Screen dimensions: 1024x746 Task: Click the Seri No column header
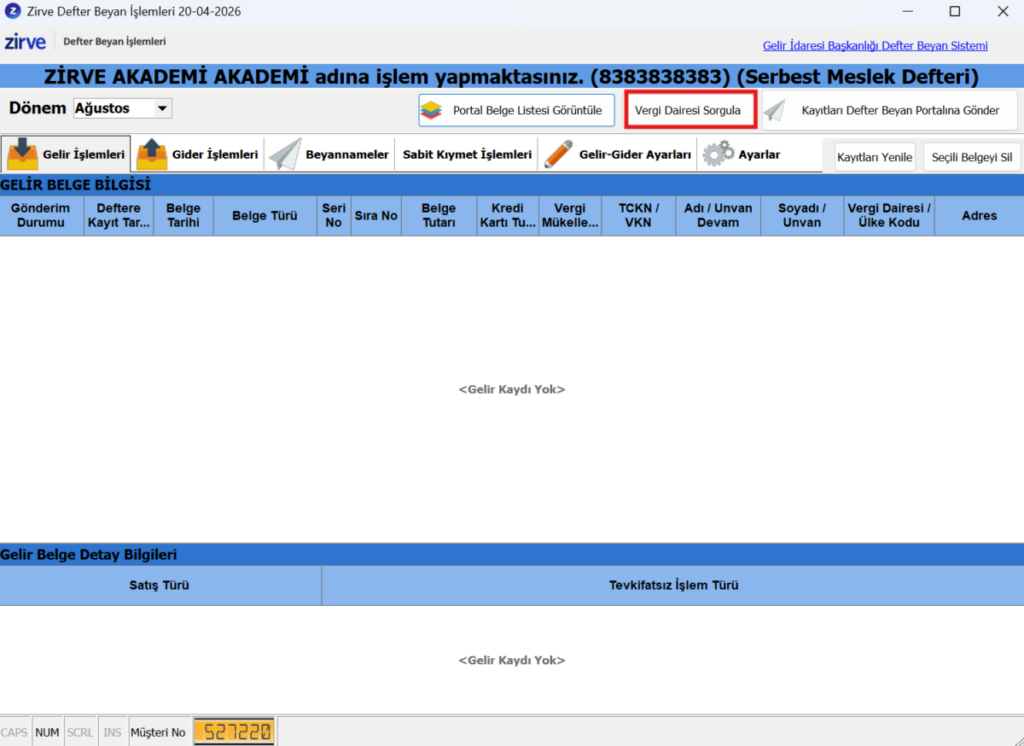tap(334, 216)
